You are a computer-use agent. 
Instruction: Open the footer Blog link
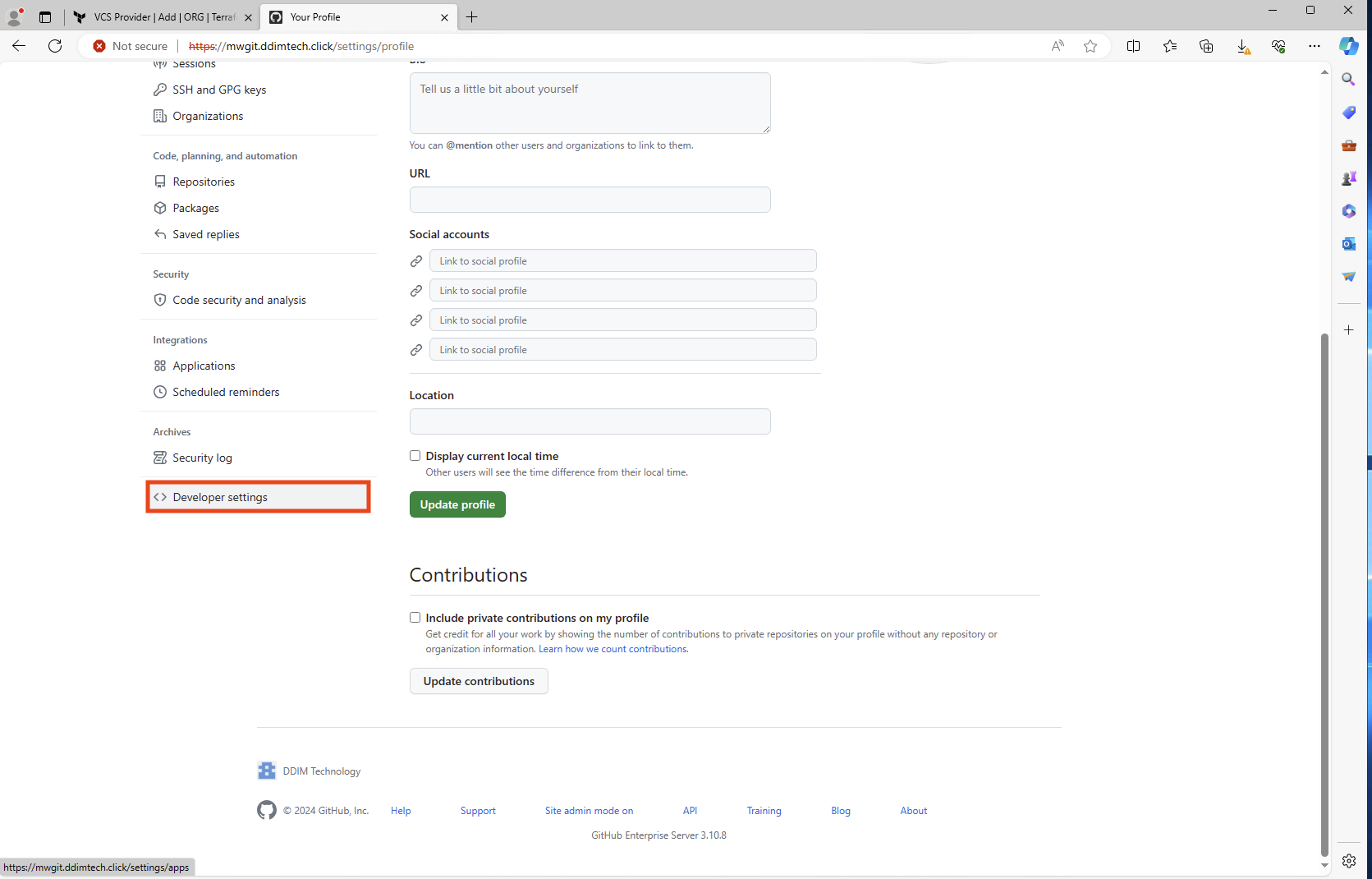tap(841, 811)
